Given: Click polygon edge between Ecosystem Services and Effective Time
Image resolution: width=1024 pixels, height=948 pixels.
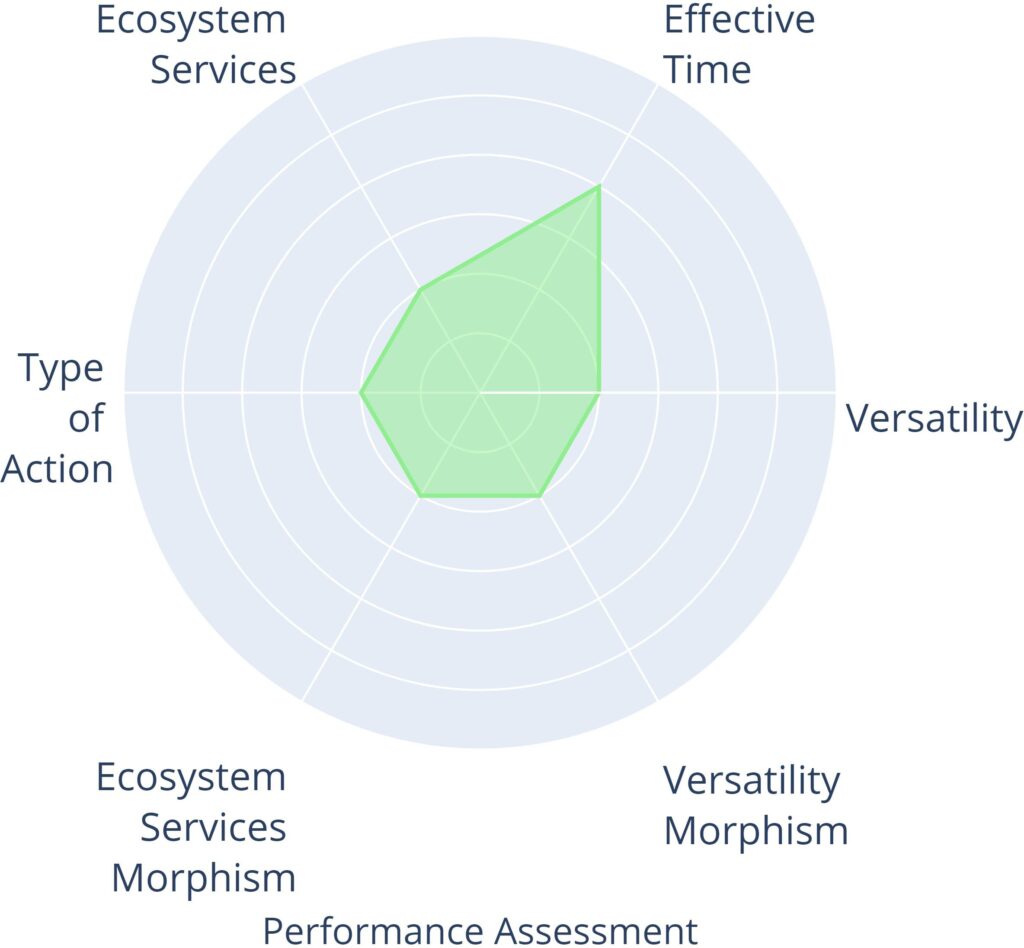Looking at the screenshot, I should 510,238.
